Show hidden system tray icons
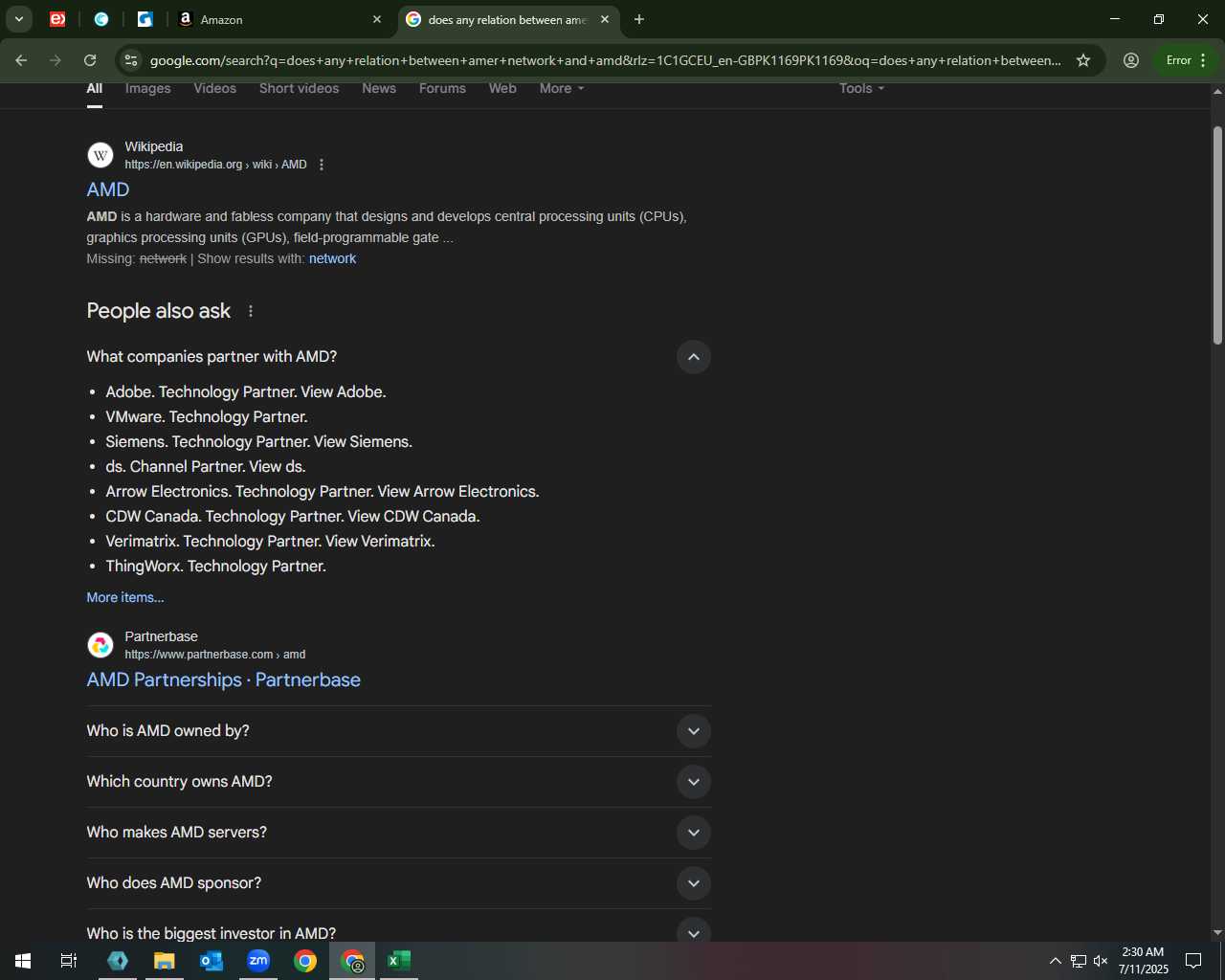This screenshot has height=980, width=1225. (1056, 961)
